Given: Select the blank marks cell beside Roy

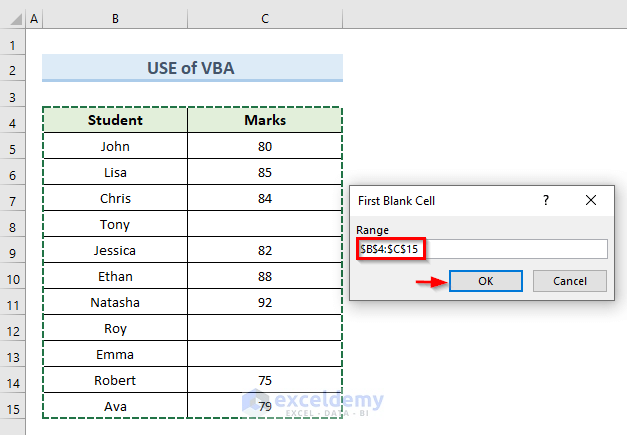Looking at the screenshot, I should point(265,329).
